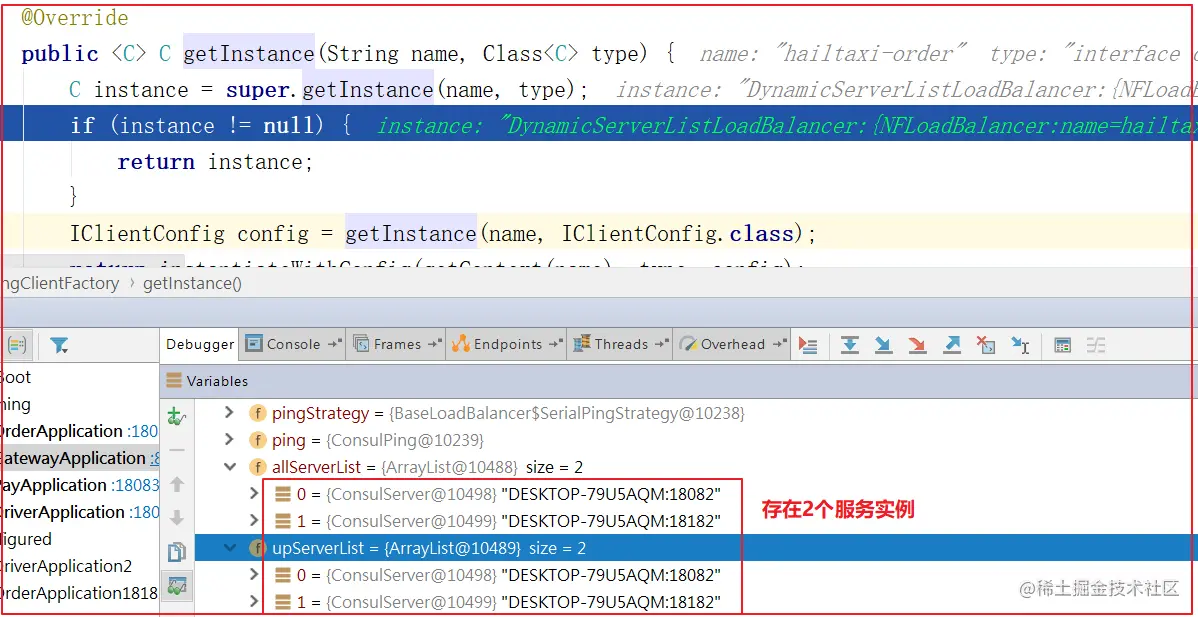This screenshot has width=1198, height=617.
Task: Click the Run to Cursor icon
Action: click(1020, 345)
